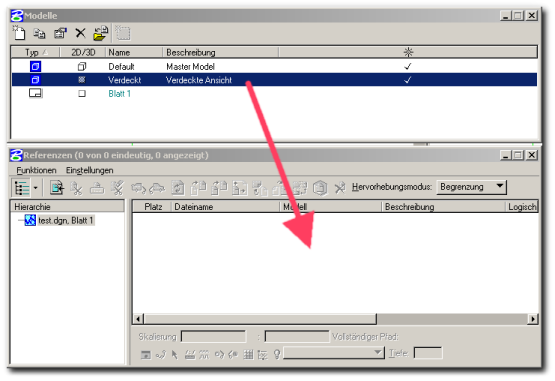Click the Attach reference icon
The image size is (555, 381).
(57, 188)
